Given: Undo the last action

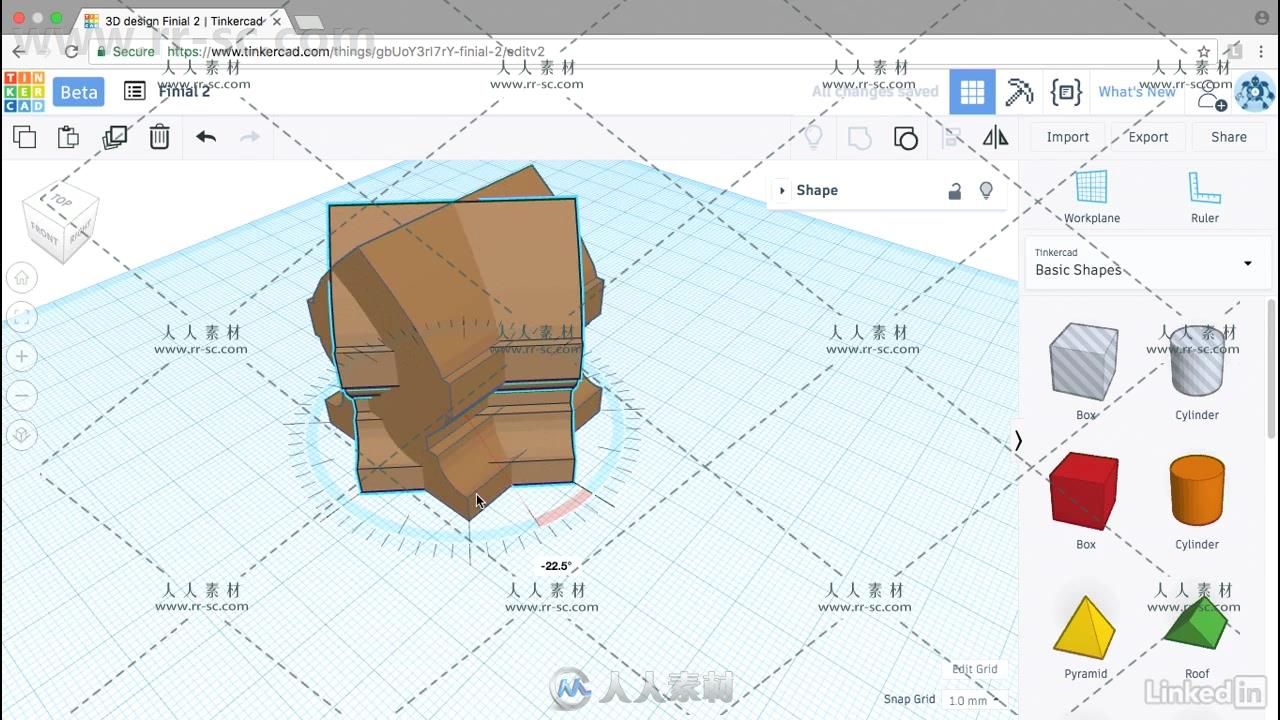Looking at the screenshot, I should 206,137.
